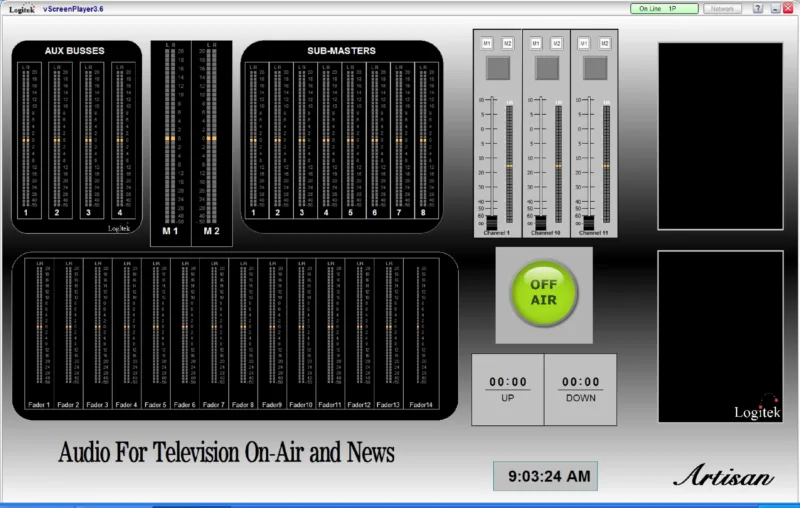Click the Channel 1 fader knob
The width and height of the screenshot is (800, 508).
point(491,223)
